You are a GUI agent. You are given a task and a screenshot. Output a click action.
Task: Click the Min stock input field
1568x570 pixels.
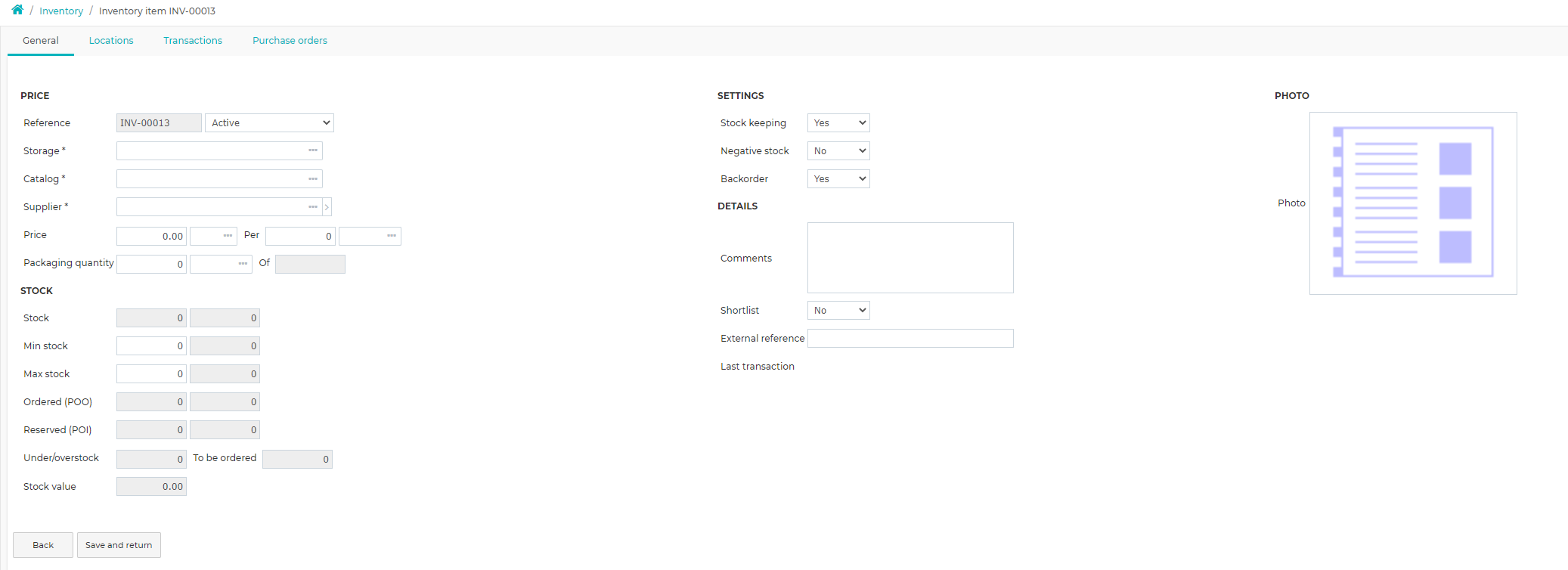(151, 345)
